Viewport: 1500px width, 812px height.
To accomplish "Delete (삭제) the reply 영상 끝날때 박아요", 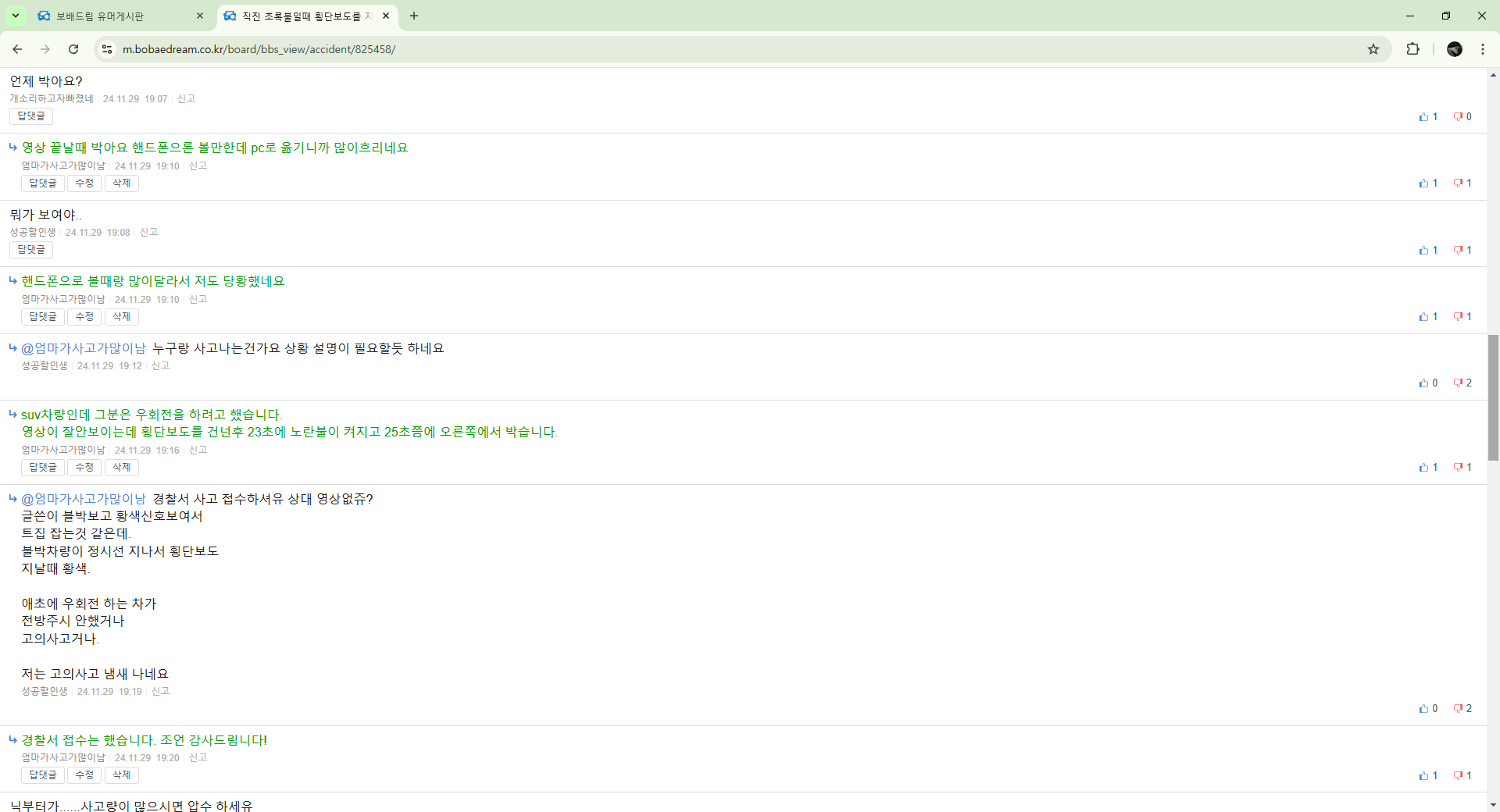I will pyautogui.click(x=122, y=183).
